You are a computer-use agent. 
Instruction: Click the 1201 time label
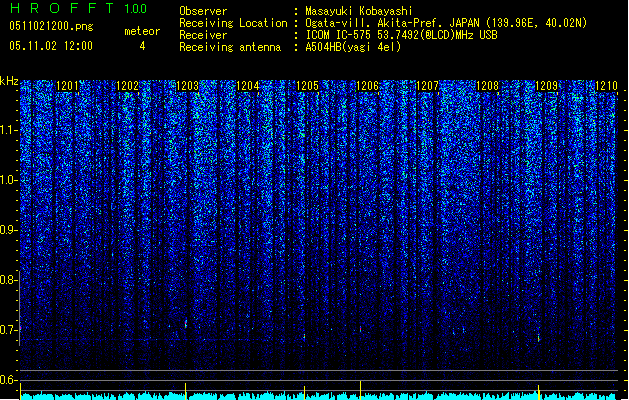click(x=67, y=86)
